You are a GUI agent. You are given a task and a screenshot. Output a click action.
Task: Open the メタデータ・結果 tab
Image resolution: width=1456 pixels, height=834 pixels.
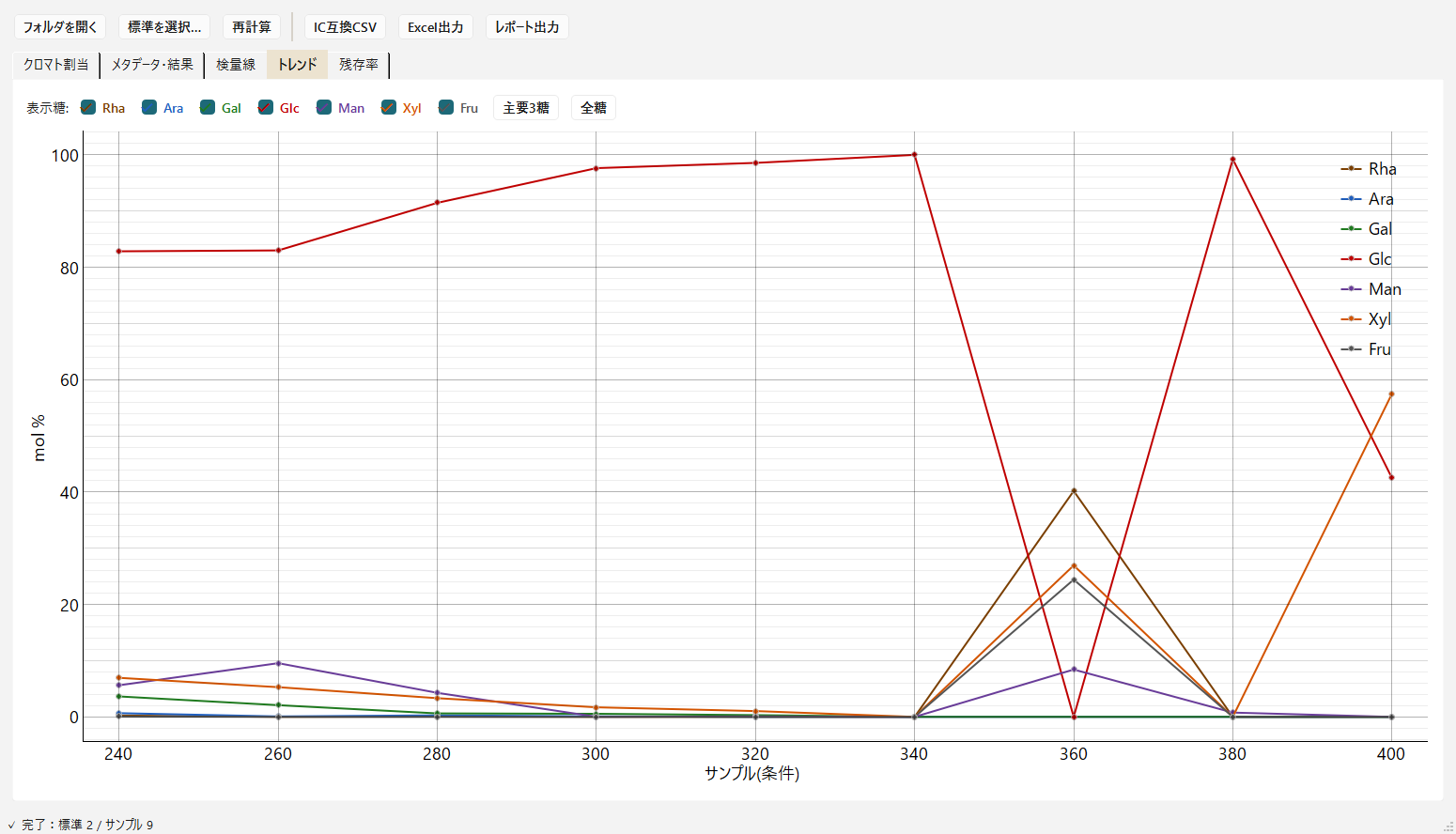pyautogui.click(x=152, y=65)
